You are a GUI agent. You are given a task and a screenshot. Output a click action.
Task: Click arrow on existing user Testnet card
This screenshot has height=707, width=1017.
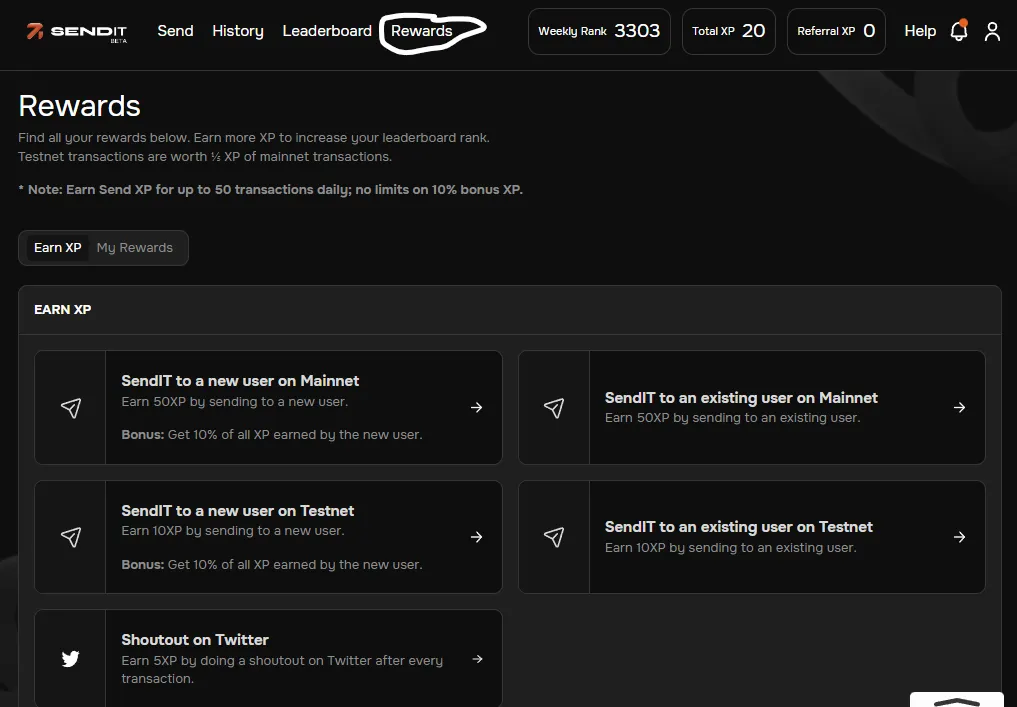click(x=959, y=537)
